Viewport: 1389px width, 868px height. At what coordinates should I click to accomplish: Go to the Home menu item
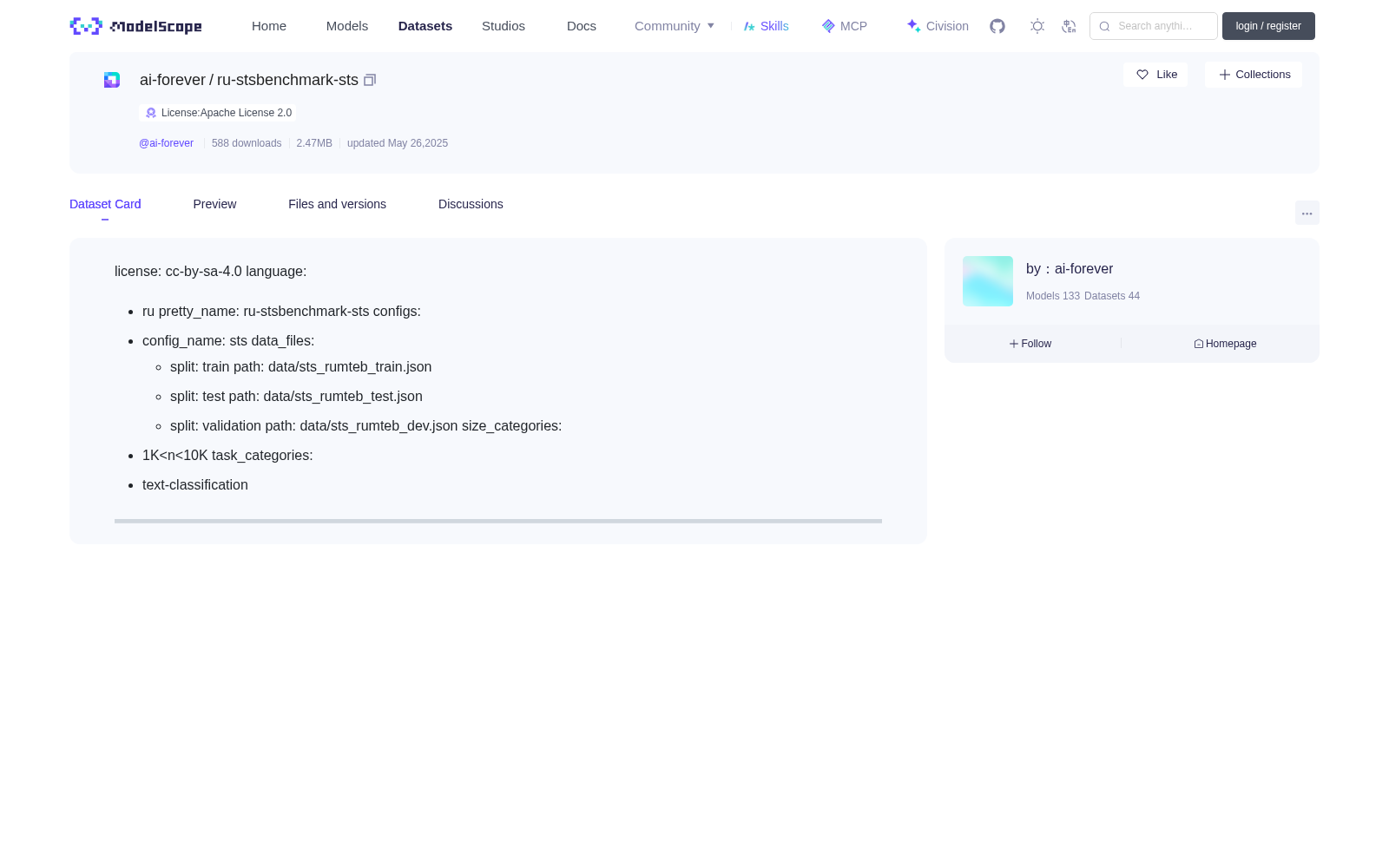pos(269,26)
